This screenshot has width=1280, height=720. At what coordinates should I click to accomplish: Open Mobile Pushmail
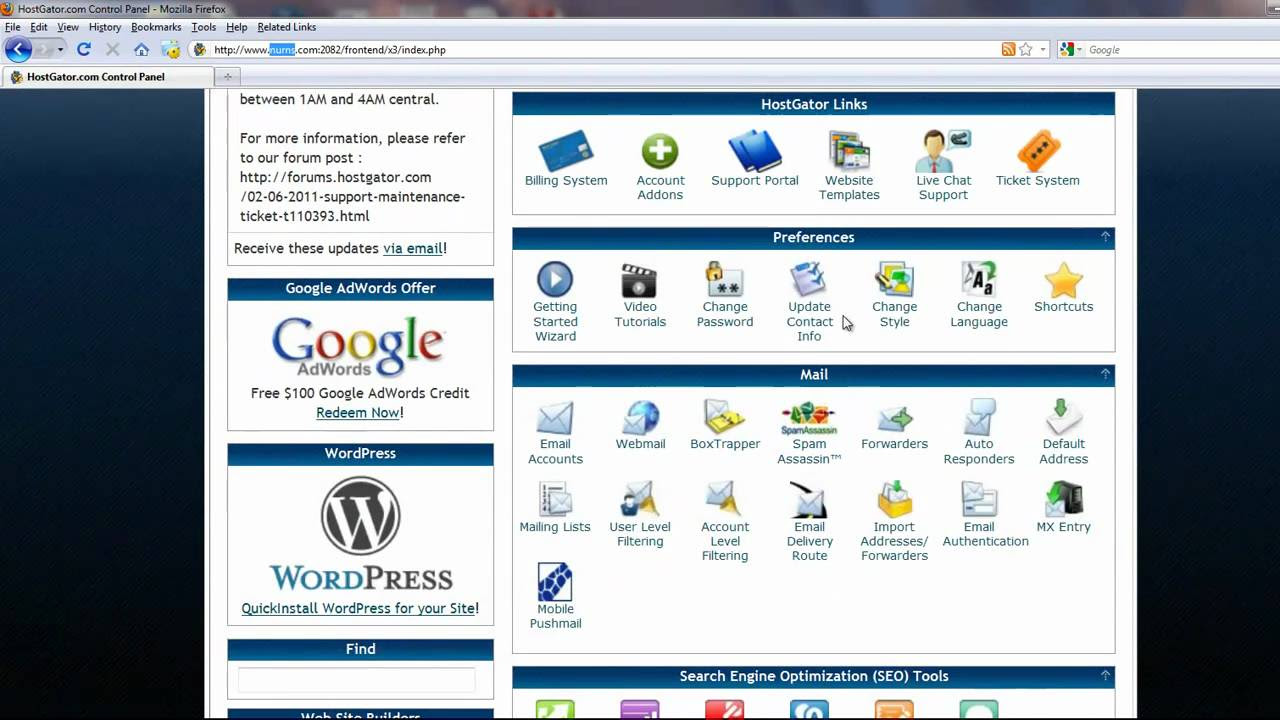[555, 597]
